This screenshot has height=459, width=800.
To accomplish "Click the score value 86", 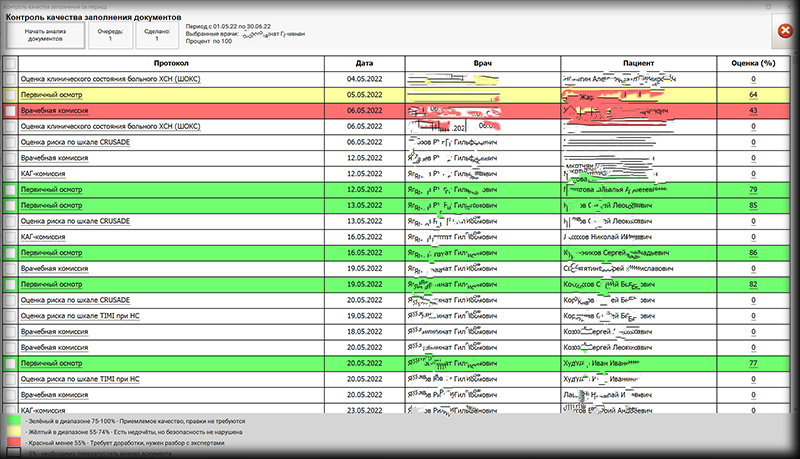I will (x=753, y=253).
